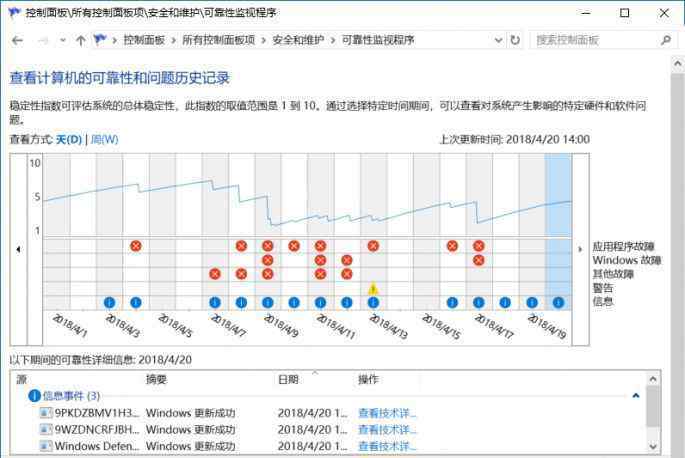This screenshot has height=458, width=685.
Task: Open 控制面板 breadcrumb
Action: (x=144, y=40)
